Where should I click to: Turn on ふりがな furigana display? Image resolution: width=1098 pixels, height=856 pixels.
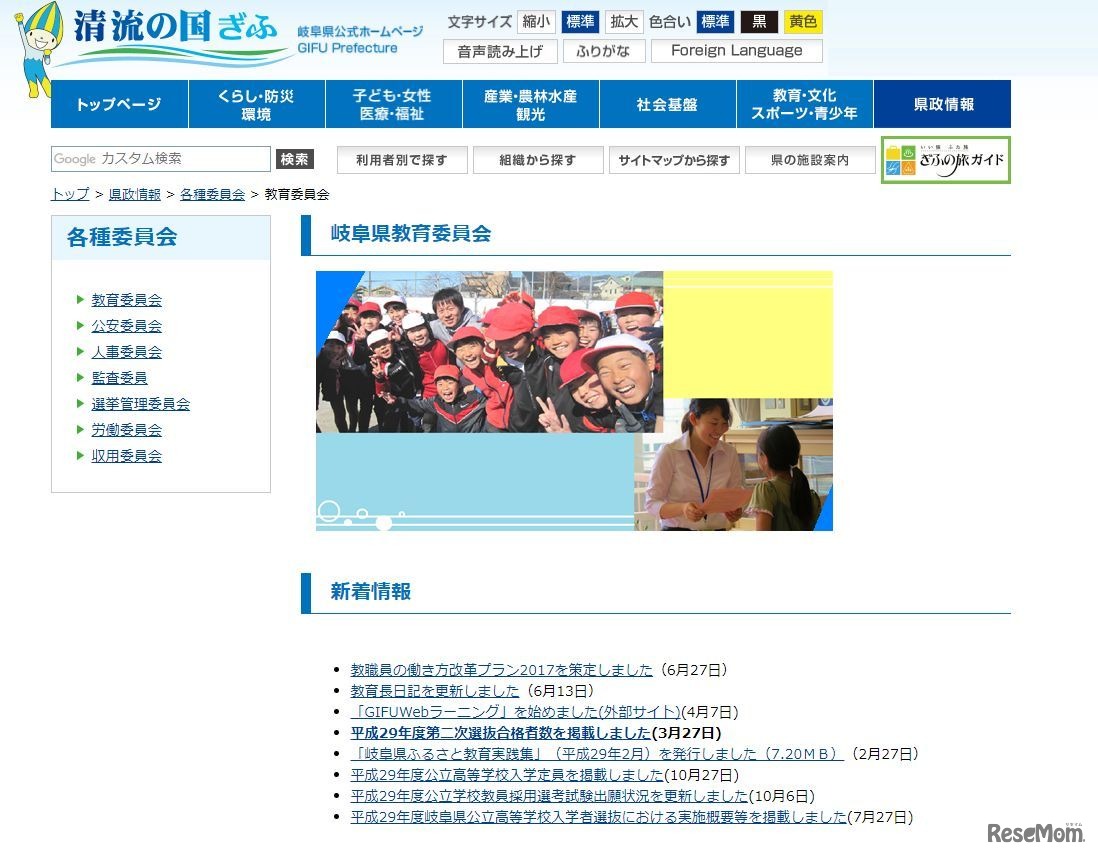(x=603, y=51)
